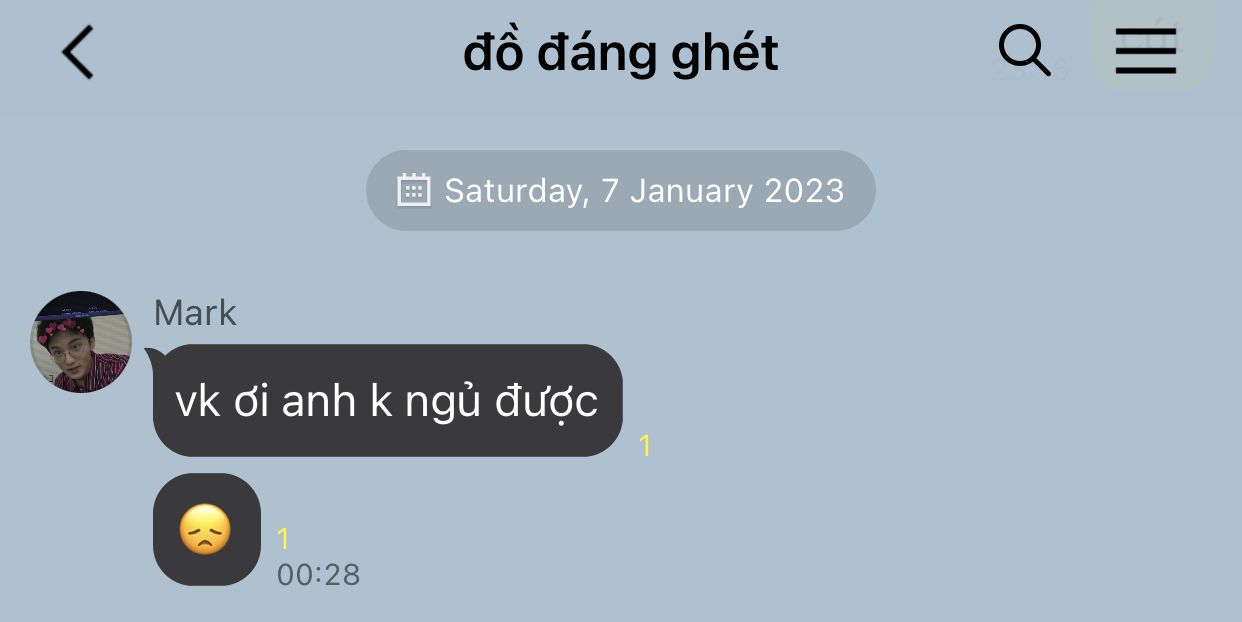Tap the sad face emoji
Image resolution: width=1242 pixels, height=622 pixels.
tap(205, 530)
